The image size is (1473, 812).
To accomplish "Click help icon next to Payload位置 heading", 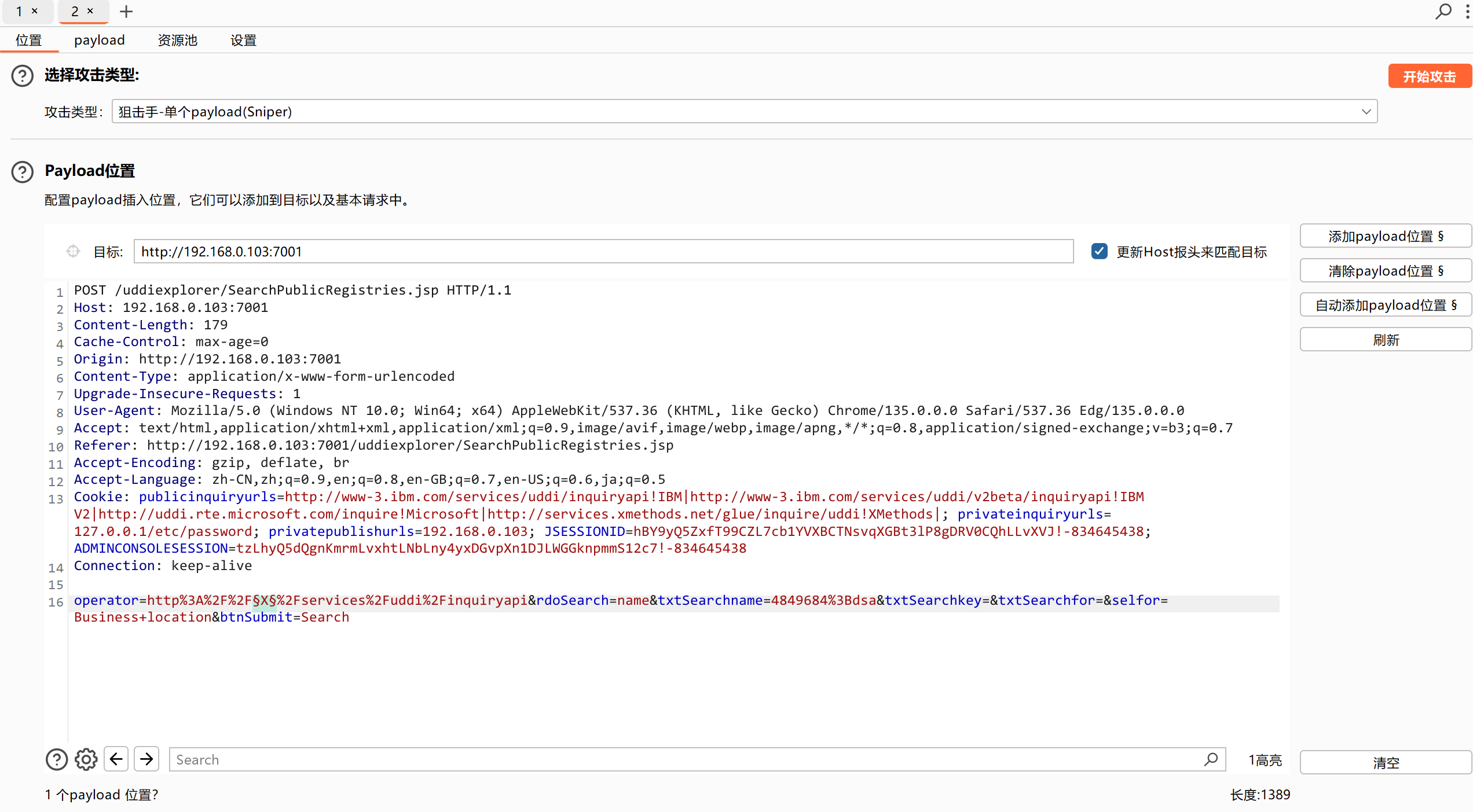I will tap(23, 172).
